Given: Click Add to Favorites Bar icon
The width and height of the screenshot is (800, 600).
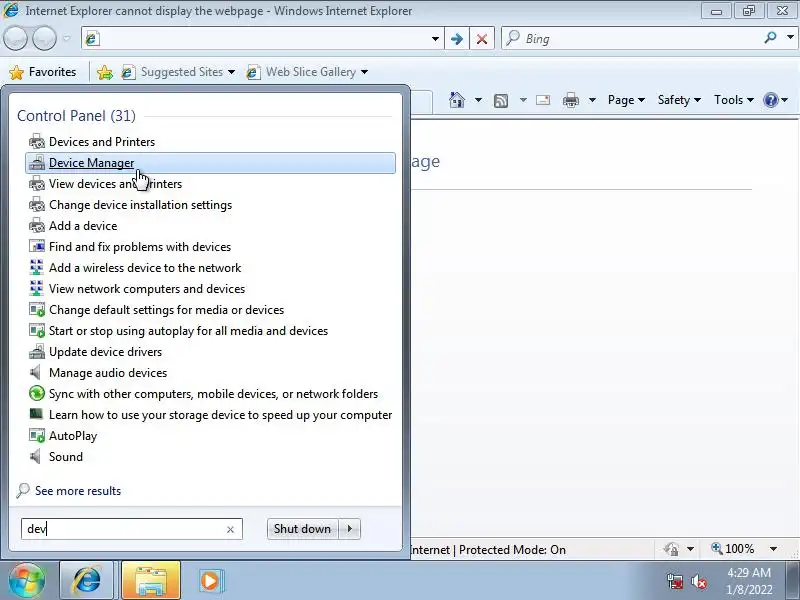Looking at the screenshot, I should pyautogui.click(x=105, y=72).
